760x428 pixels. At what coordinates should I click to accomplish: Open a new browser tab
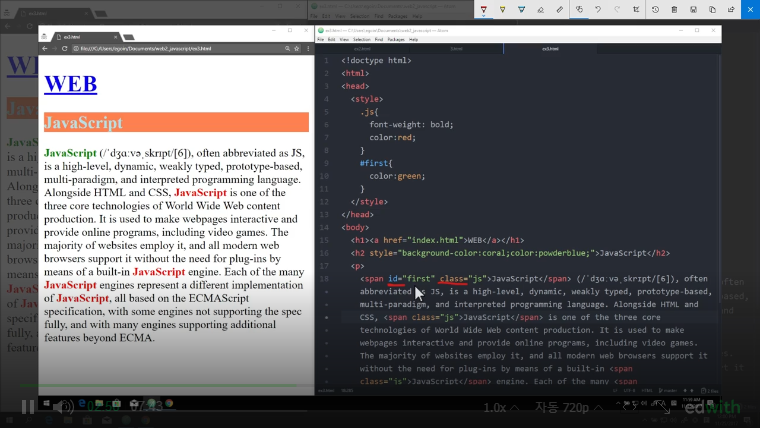click(128, 37)
